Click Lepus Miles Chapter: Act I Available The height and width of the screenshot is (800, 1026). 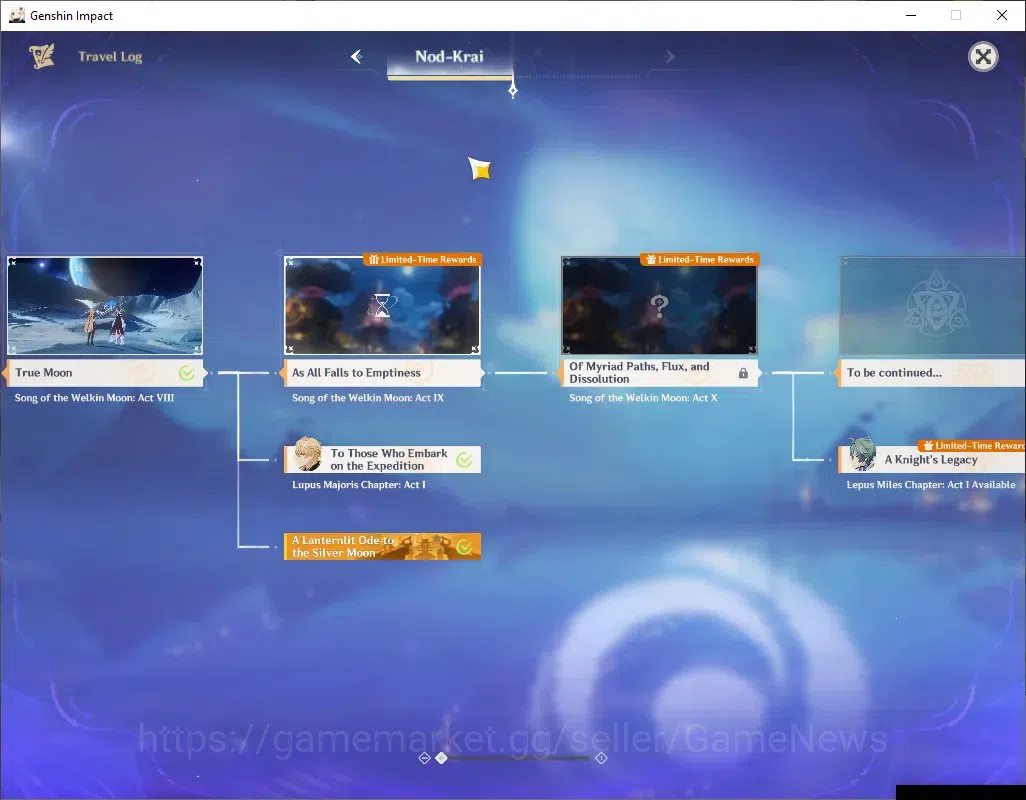(931, 485)
